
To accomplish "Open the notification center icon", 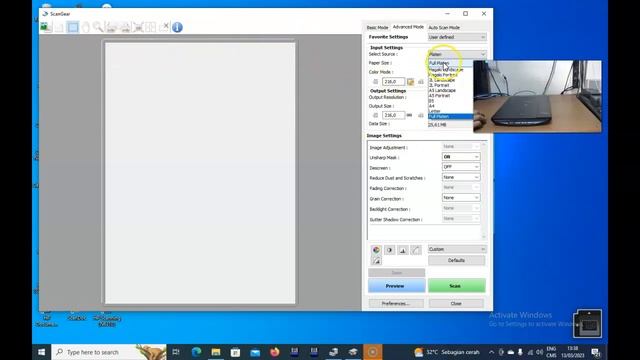I will (596, 352).
